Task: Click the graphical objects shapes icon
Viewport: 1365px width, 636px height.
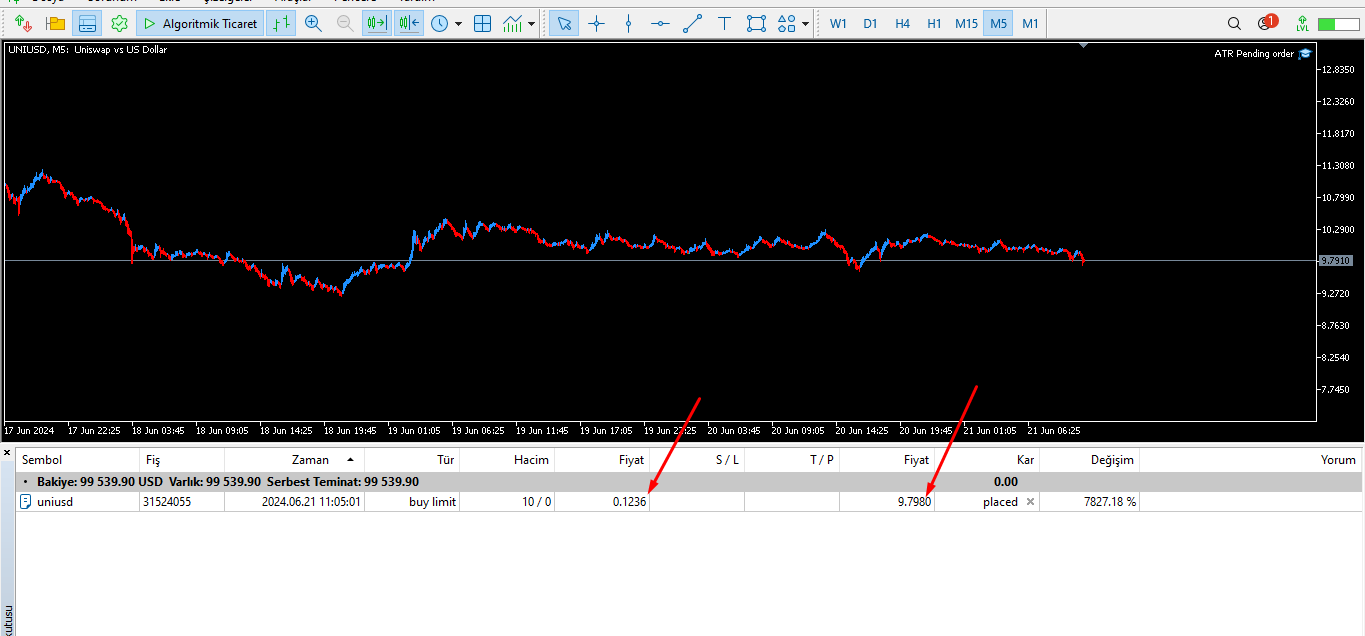Action: click(x=787, y=23)
